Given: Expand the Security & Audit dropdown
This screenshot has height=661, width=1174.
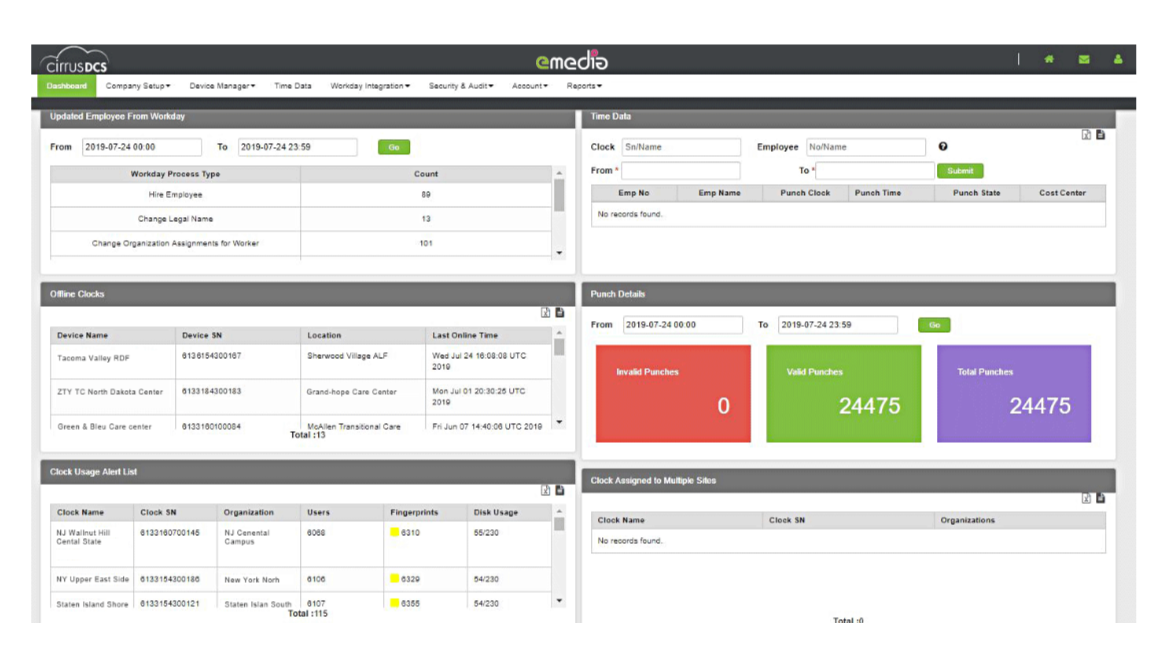Looking at the screenshot, I should (459, 86).
